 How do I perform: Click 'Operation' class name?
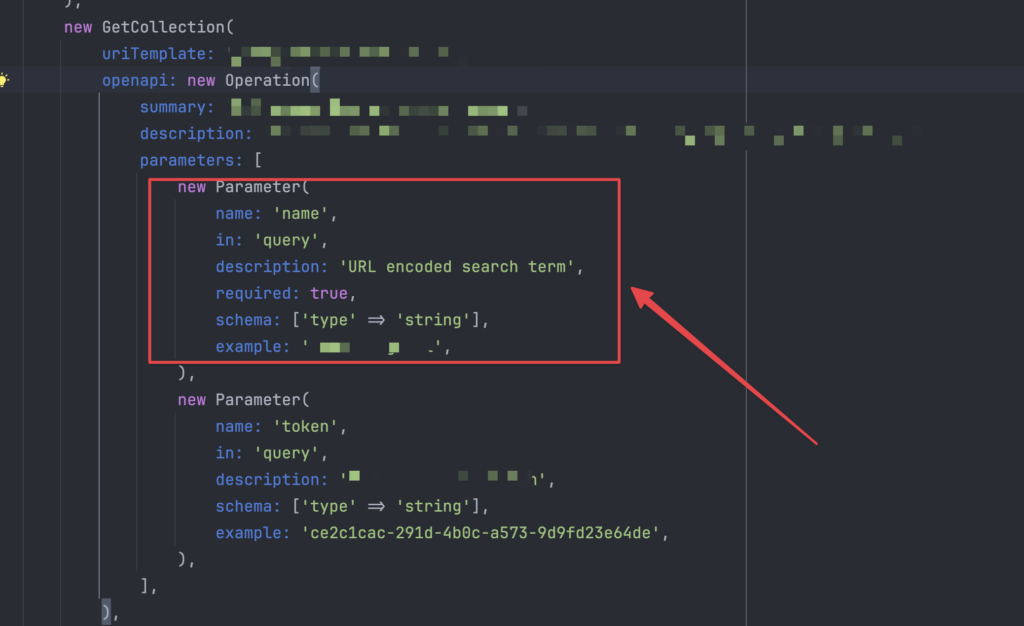pos(267,80)
